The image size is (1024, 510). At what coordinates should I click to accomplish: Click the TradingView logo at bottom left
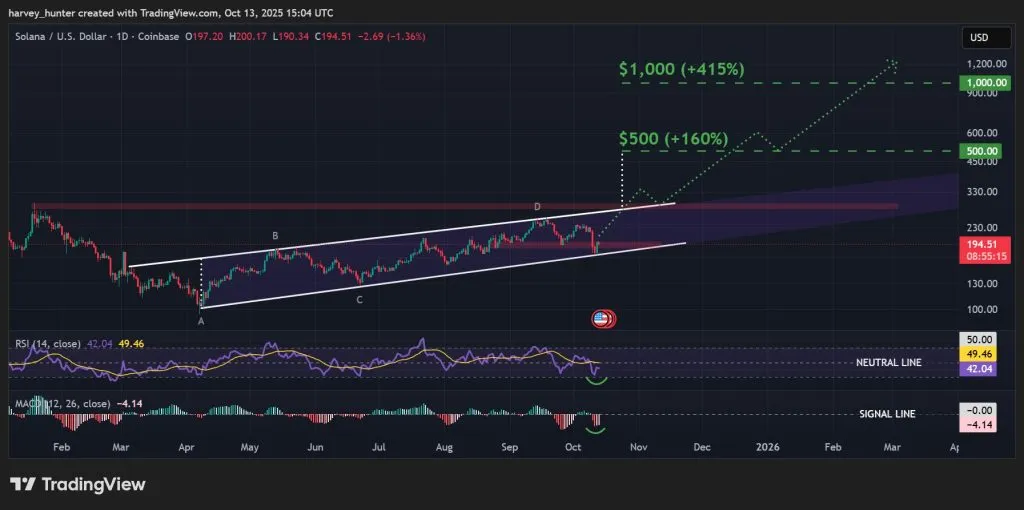point(78,485)
